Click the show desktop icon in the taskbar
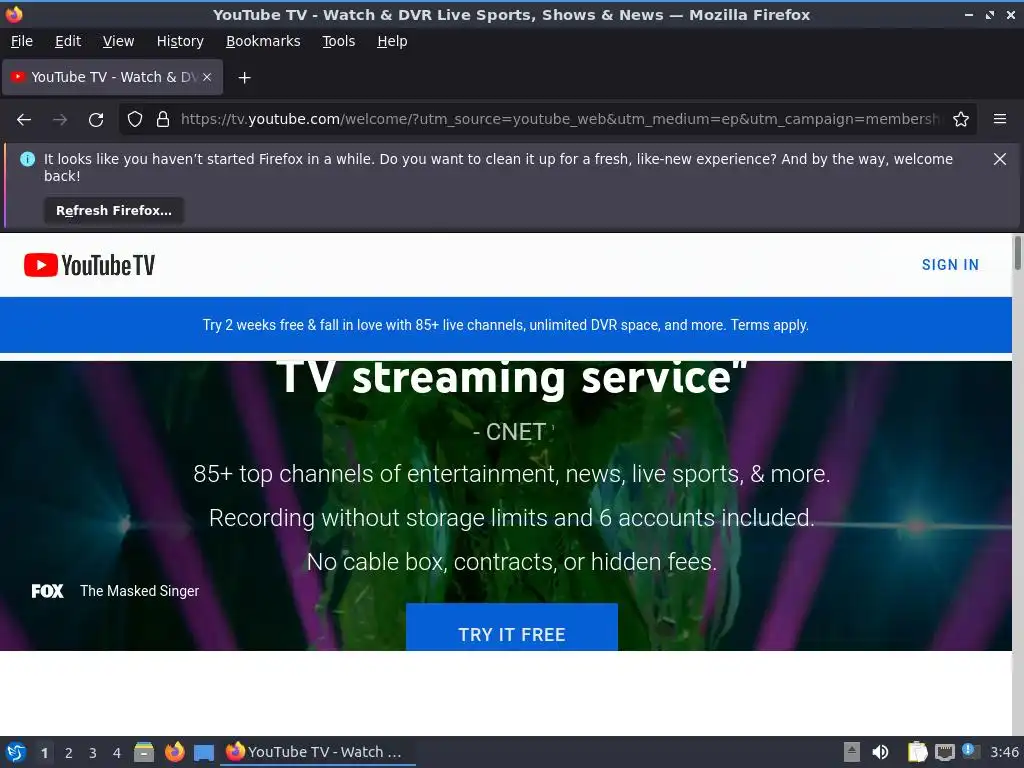 (204, 753)
